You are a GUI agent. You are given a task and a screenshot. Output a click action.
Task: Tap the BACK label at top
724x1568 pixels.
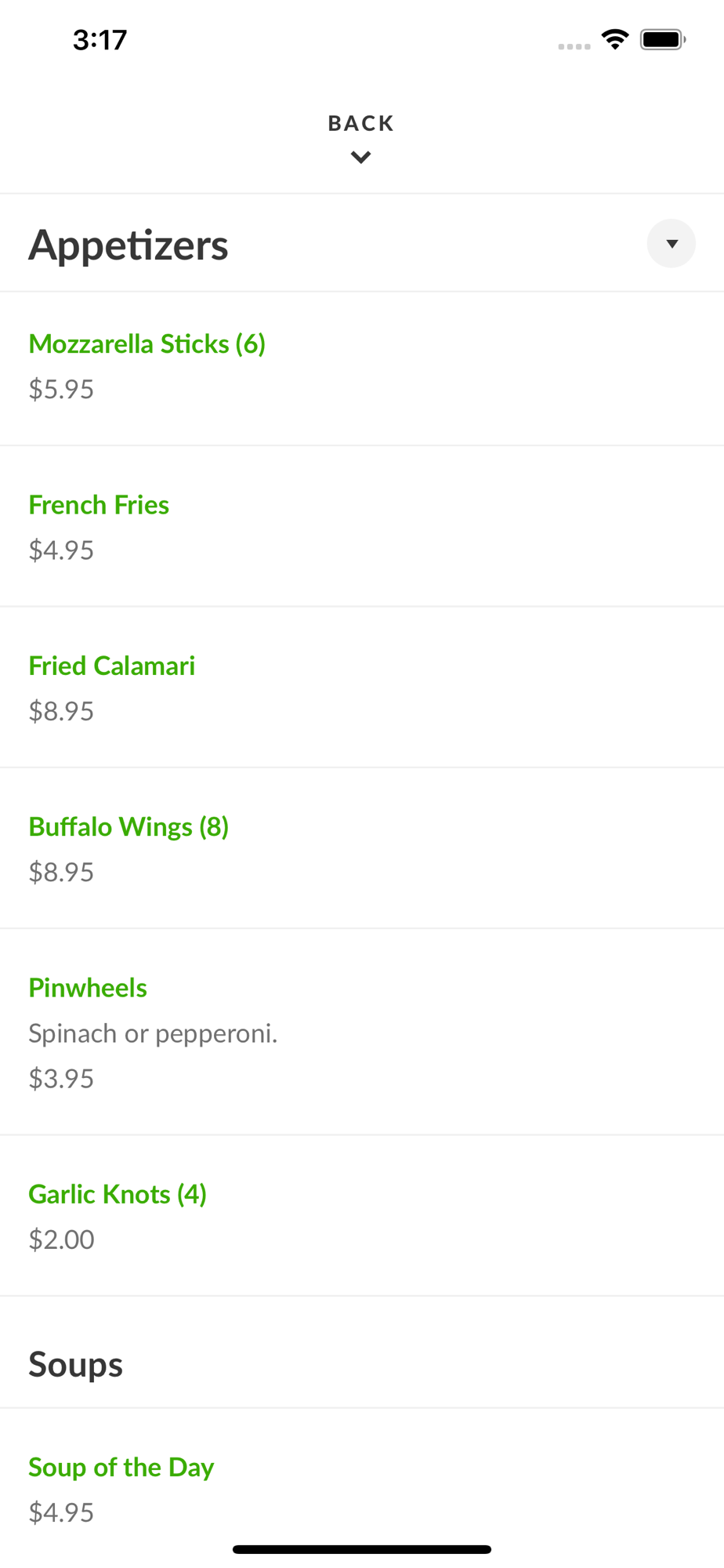click(x=361, y=124)
